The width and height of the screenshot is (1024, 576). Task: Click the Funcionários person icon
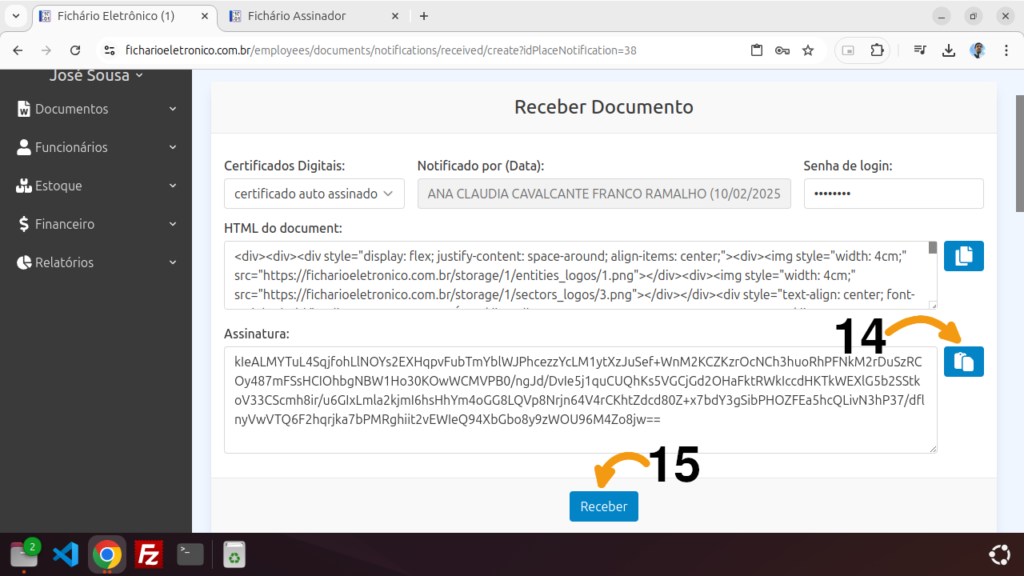click(x=24, y=148)
